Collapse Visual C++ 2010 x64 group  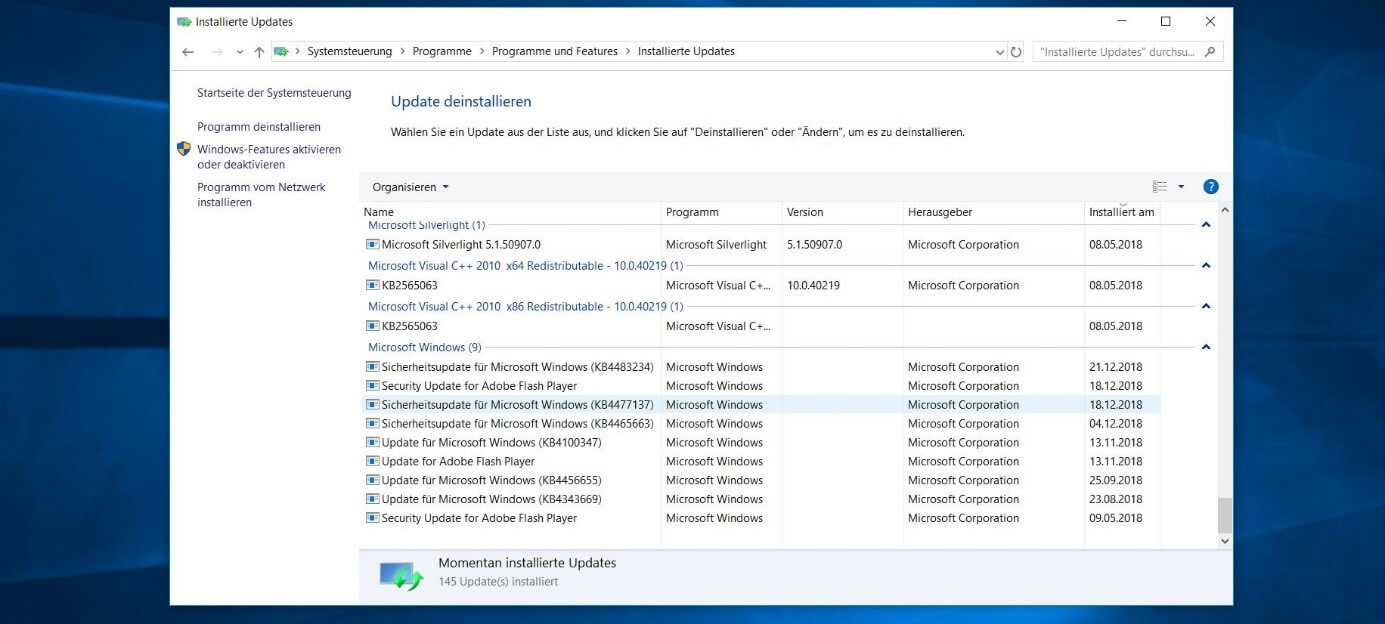(1206, 266)
